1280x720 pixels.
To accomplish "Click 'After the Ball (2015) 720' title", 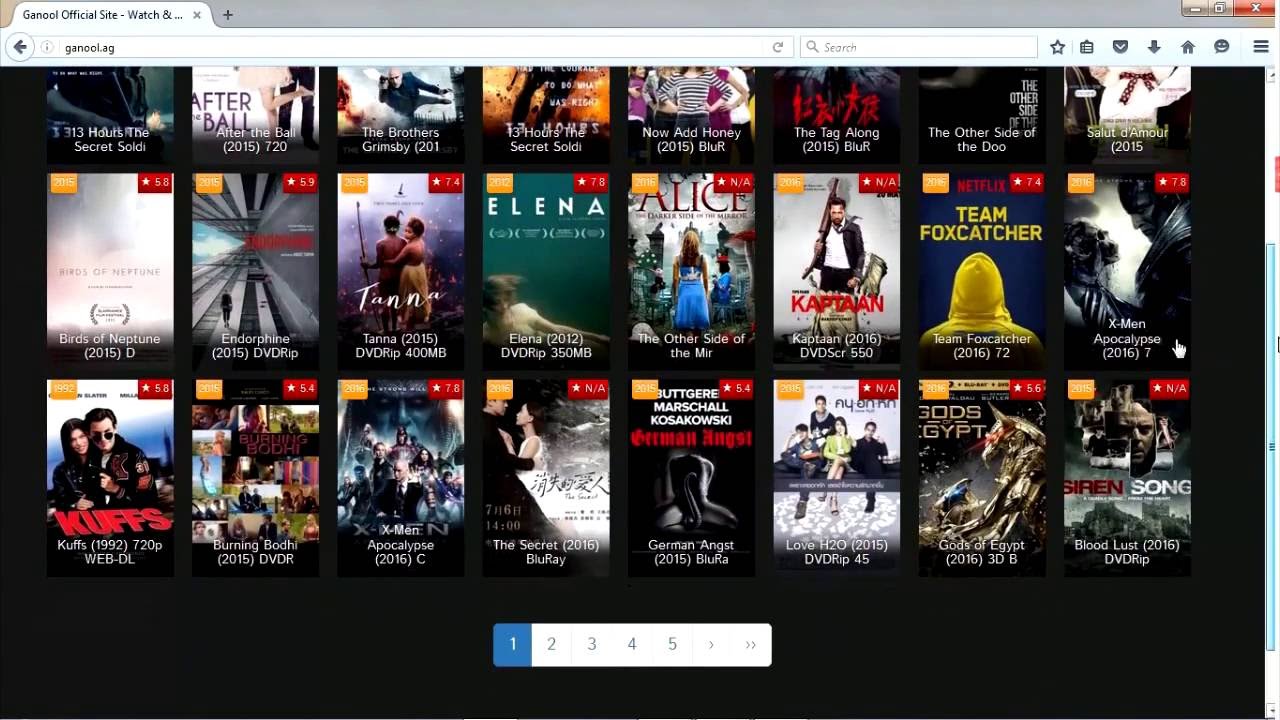I will click(x=255, y=139).
